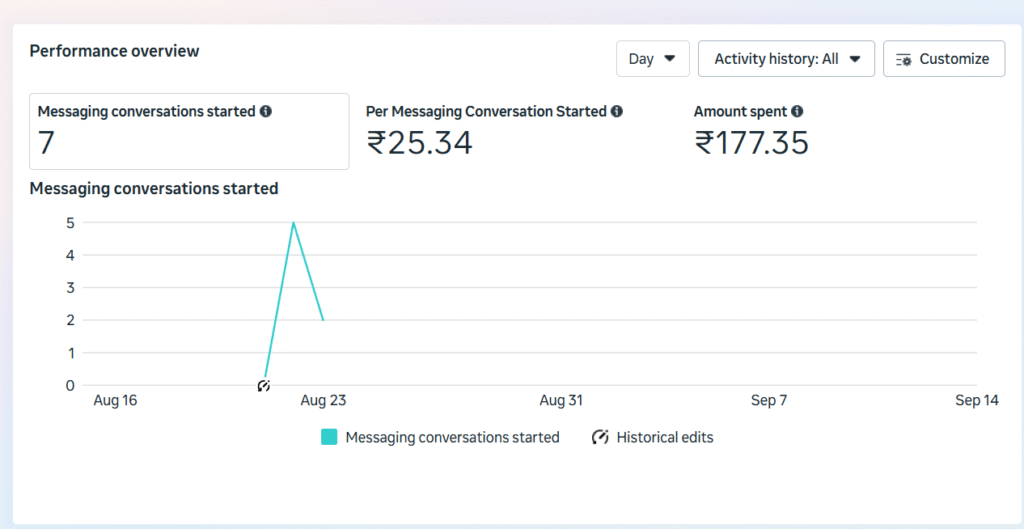Click the Aug 16 x-axis date label

click(x=115, y=401)
